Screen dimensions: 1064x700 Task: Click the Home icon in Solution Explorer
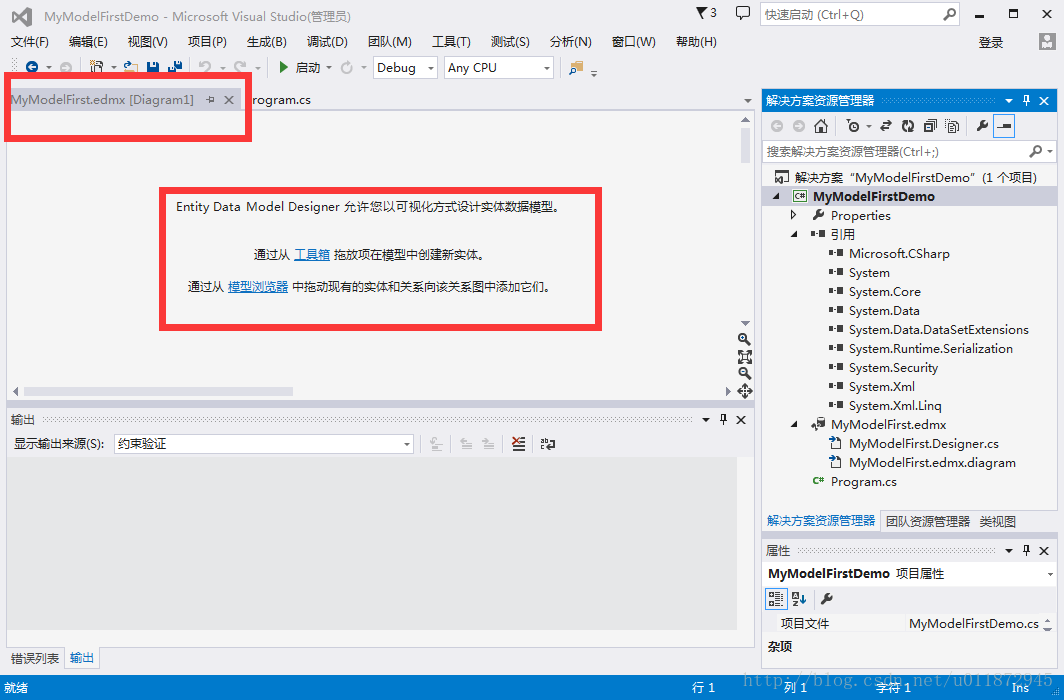point(821,126)
